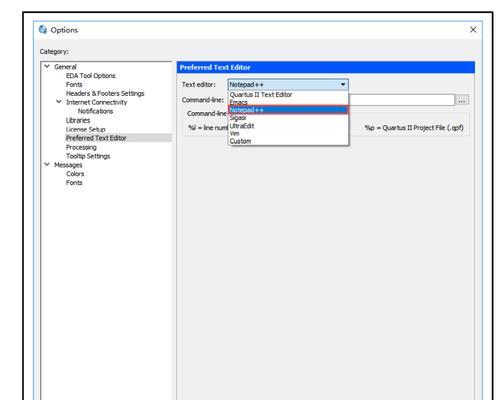Select the Libraries category

[78, 120]
